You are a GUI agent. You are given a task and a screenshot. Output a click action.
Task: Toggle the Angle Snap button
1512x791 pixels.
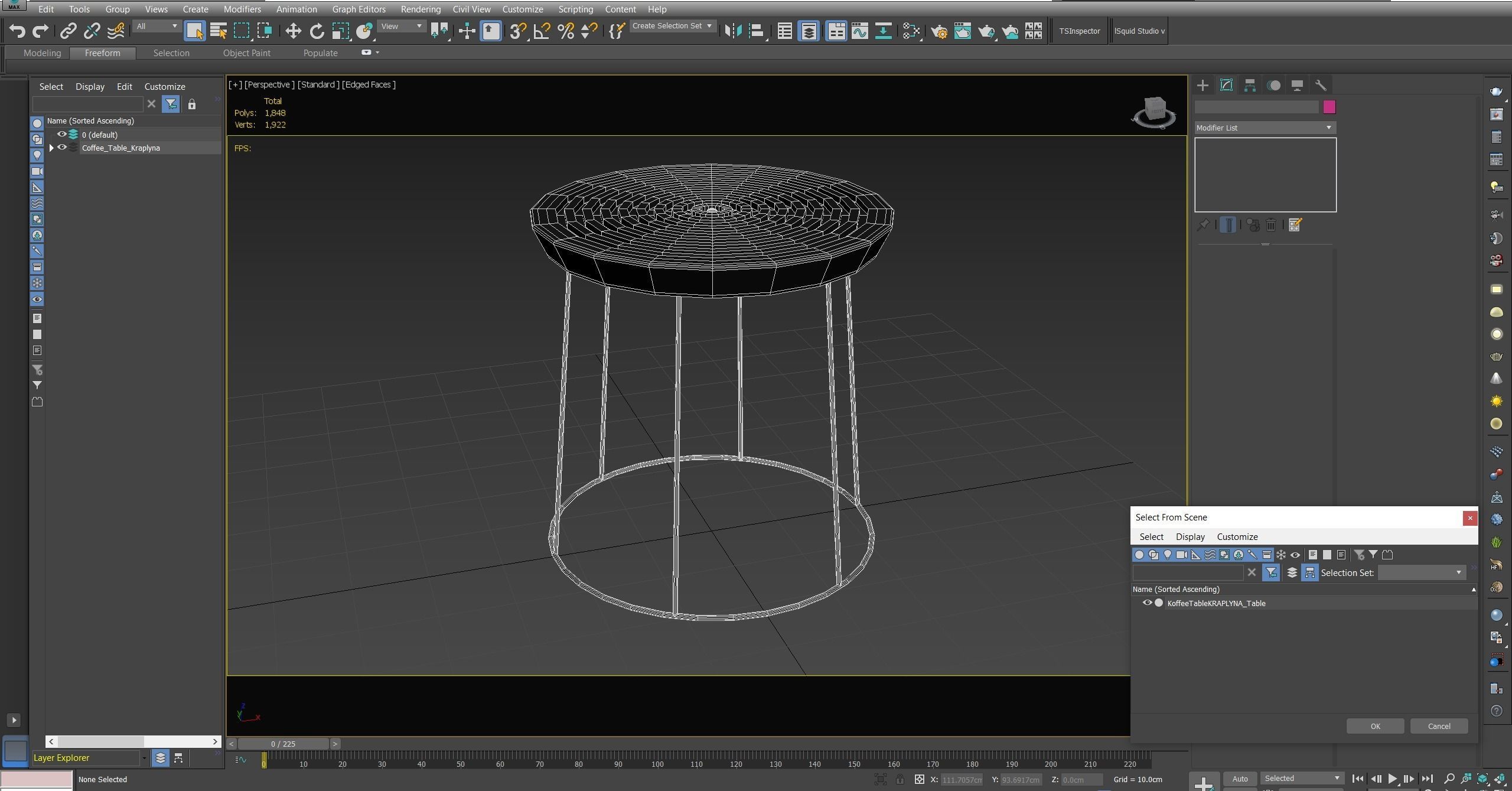pos(542,31)
